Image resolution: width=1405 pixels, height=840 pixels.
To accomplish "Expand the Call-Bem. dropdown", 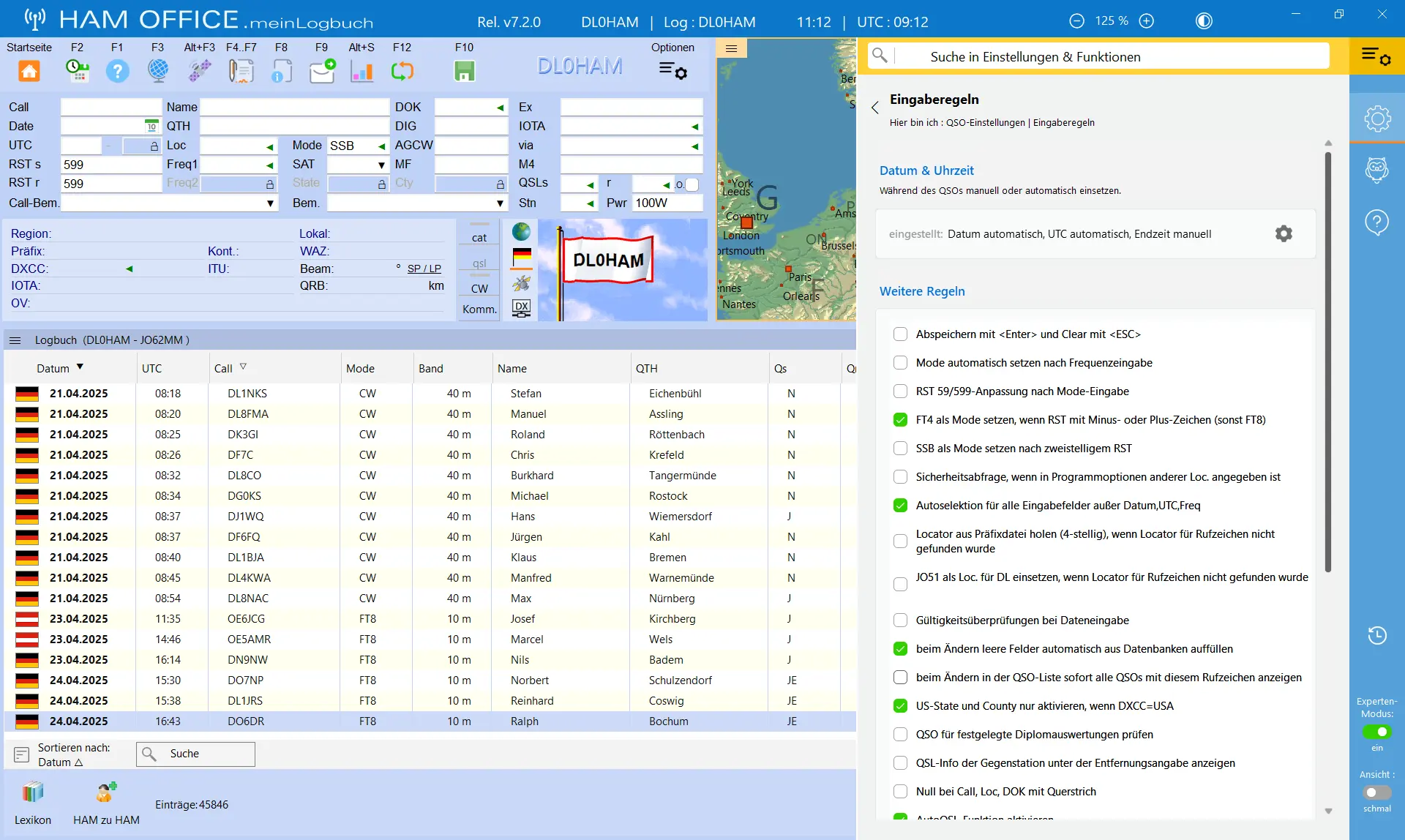I will (270, 203).
